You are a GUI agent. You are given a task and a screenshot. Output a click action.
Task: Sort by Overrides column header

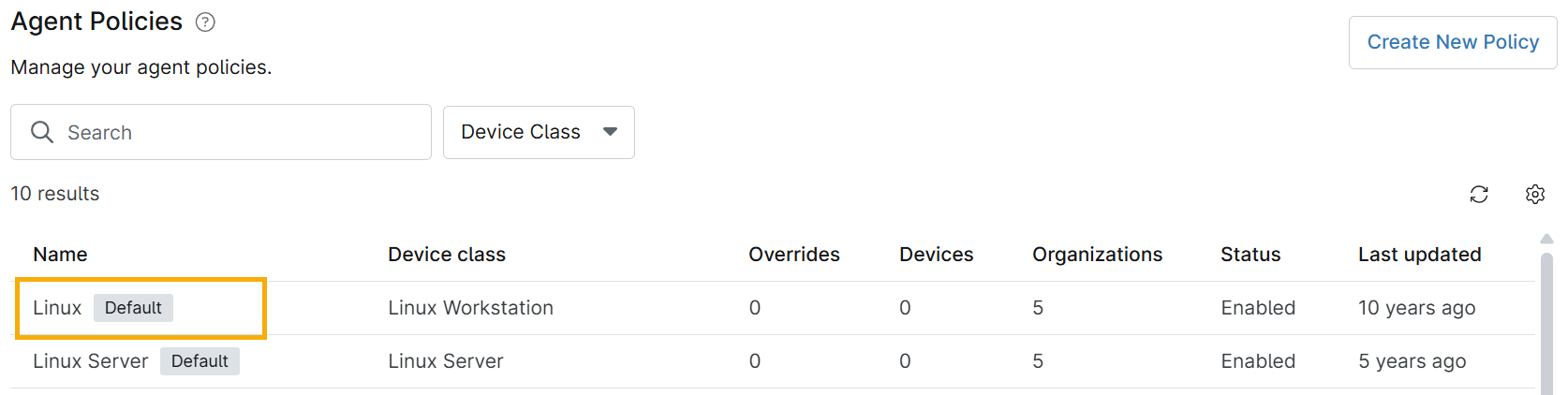[x=794, y=255]
